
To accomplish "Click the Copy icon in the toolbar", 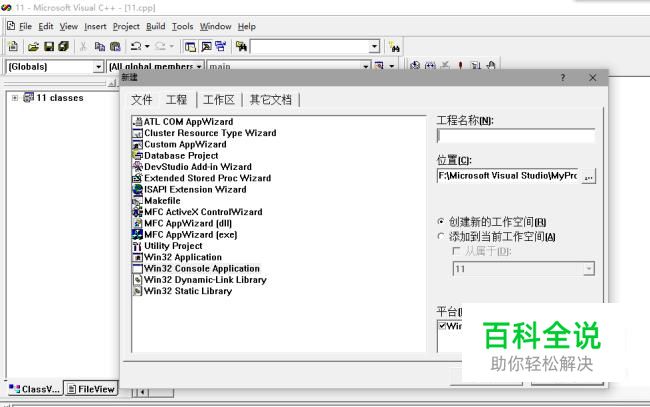I will click(x=99, y=46).
